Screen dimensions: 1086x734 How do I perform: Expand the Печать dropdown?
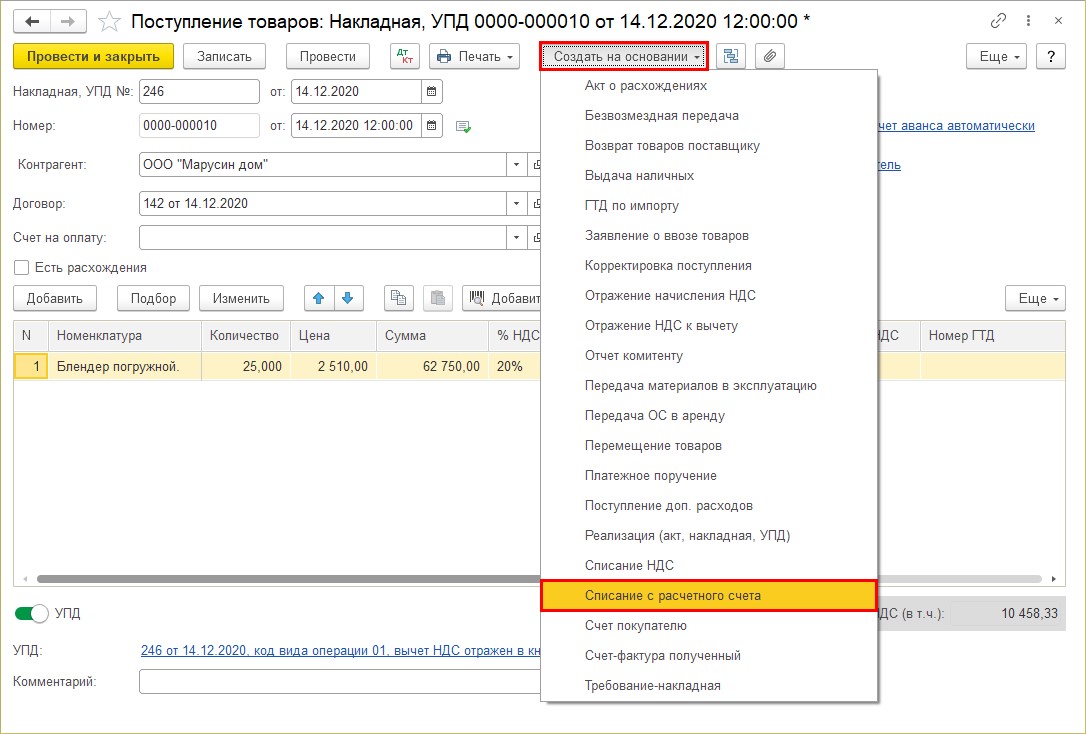coord(474,56)
